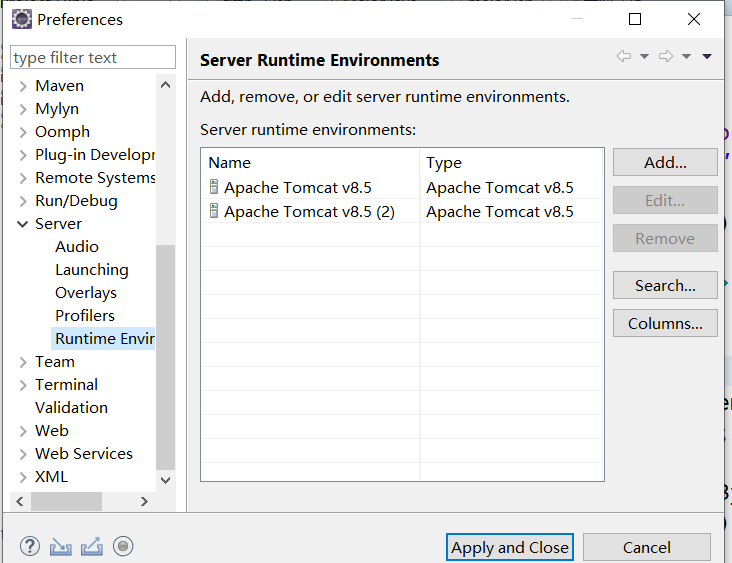Select Profilers under Server
Viewport: 732px width, 563px height.
click(84, 316)
